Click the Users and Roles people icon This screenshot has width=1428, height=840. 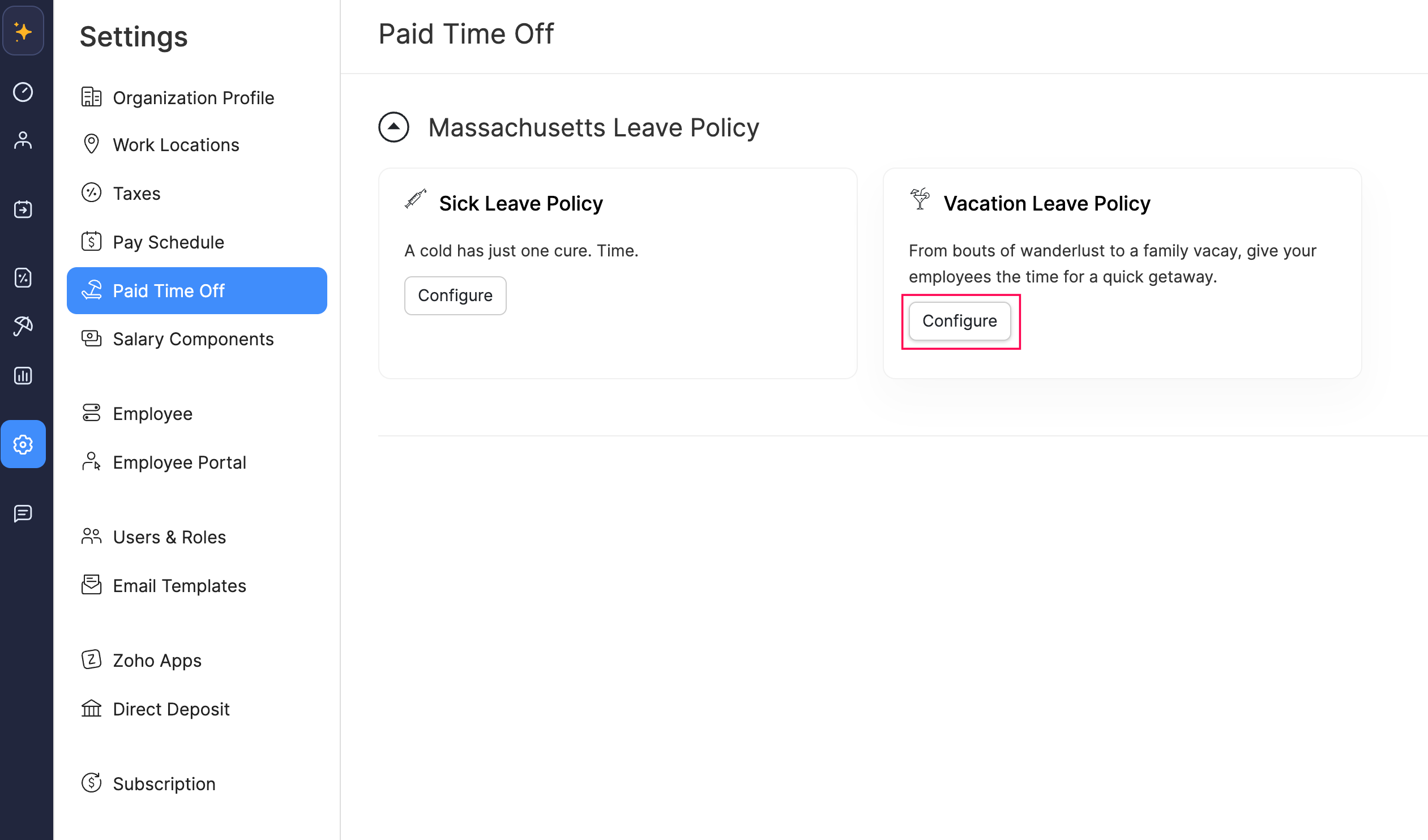coord(91,536)
